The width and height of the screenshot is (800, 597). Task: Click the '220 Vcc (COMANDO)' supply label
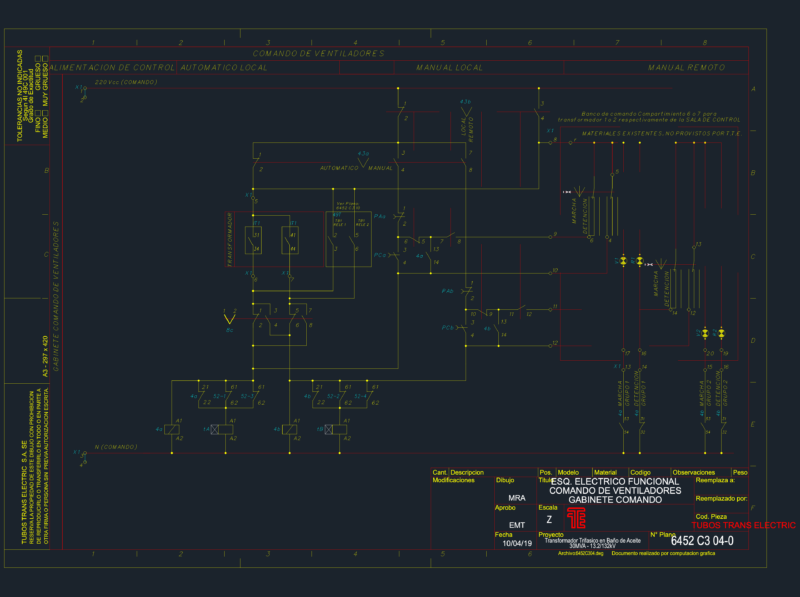click(x=126, y=82)
